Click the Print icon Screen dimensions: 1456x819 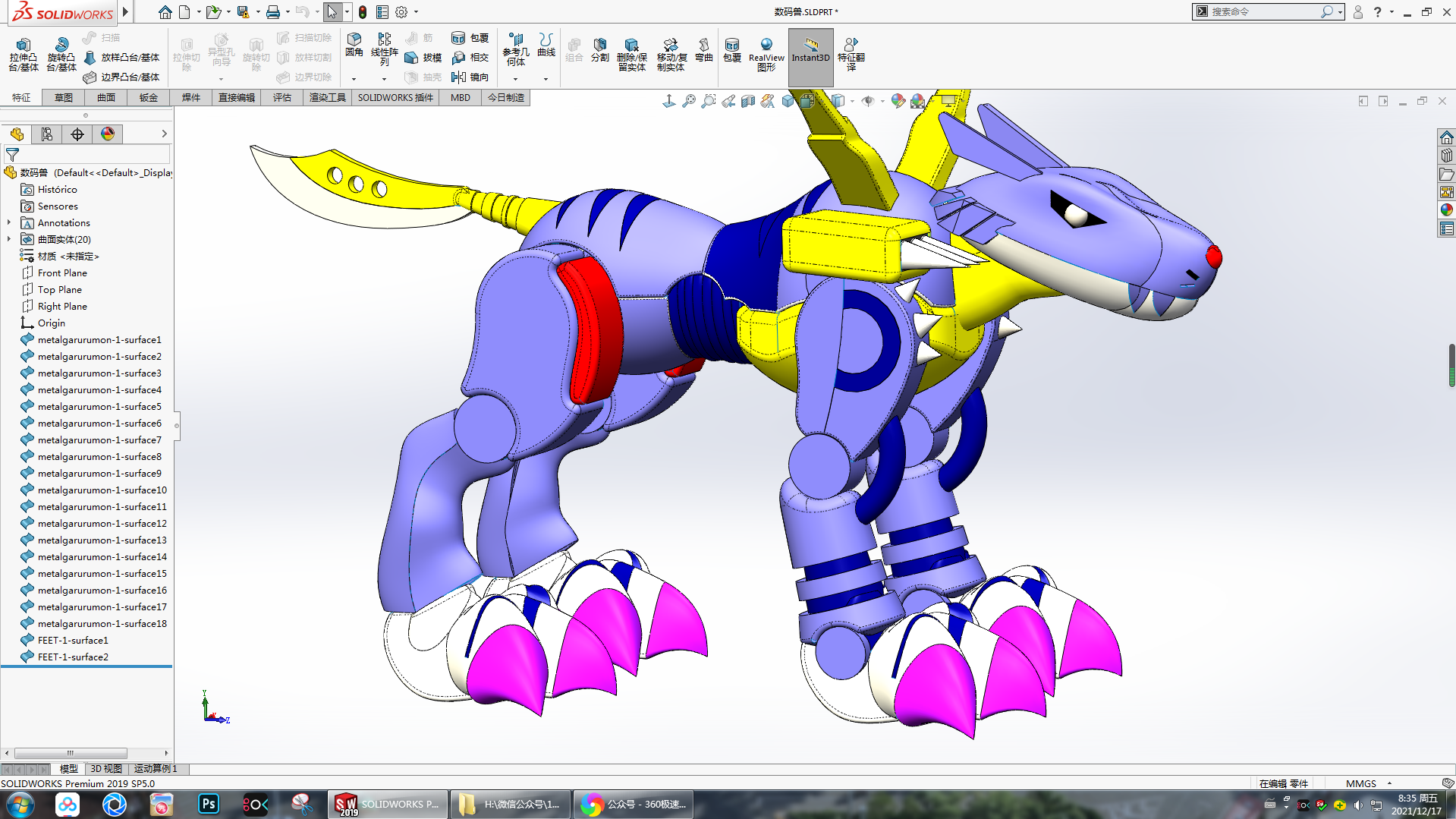click(273, 12)
